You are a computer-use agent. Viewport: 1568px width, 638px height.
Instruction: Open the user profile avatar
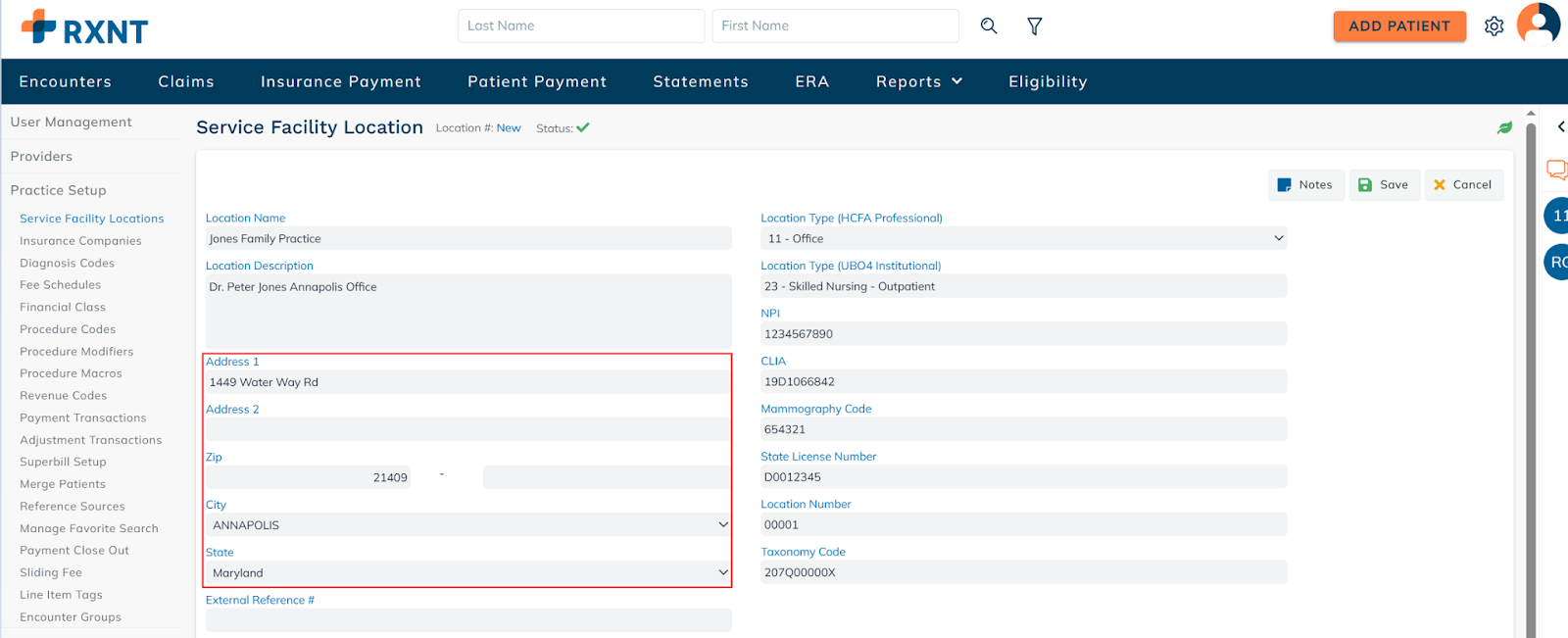1538,24
